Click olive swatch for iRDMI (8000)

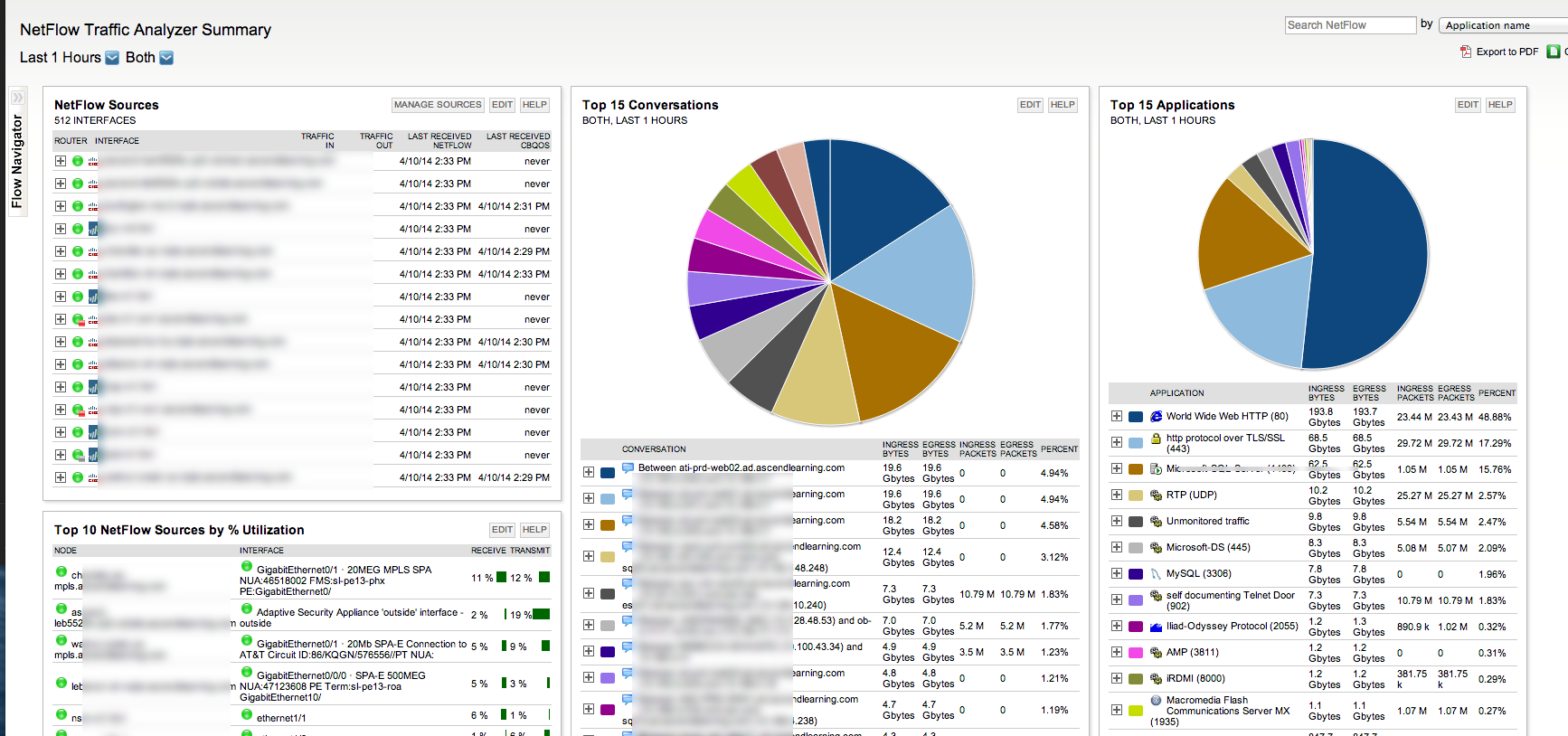1136,679
